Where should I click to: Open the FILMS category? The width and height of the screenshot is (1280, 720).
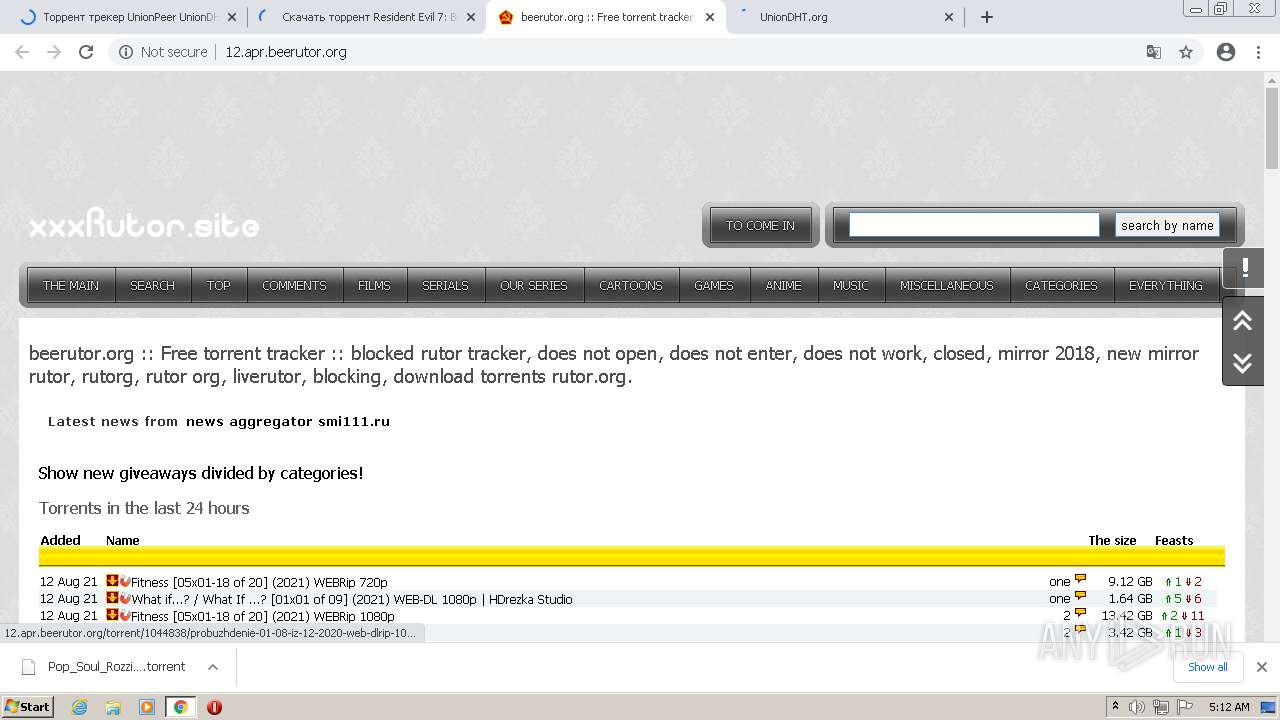point(374,285)
